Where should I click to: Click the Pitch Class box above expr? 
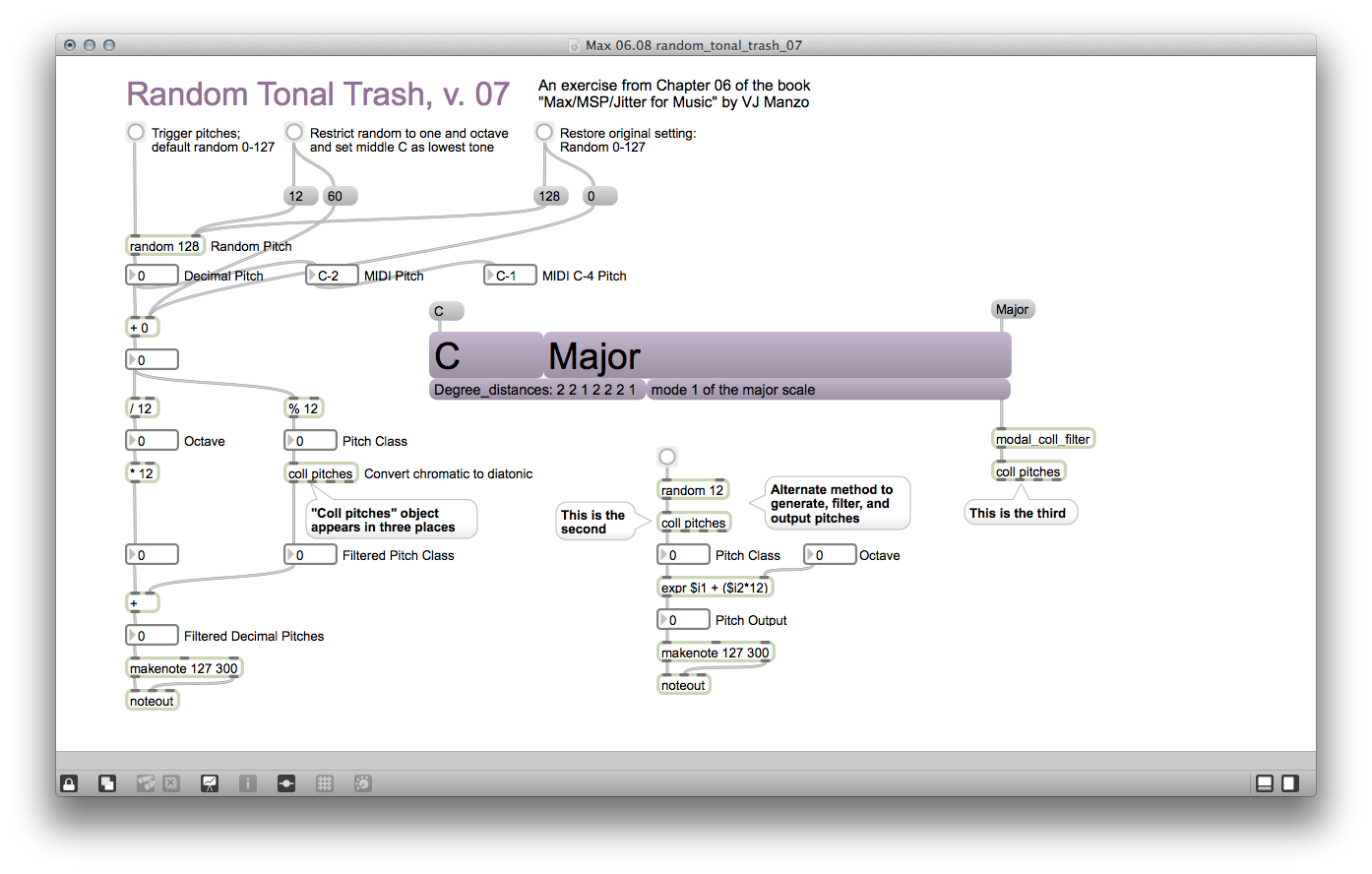tap(684, 555)
